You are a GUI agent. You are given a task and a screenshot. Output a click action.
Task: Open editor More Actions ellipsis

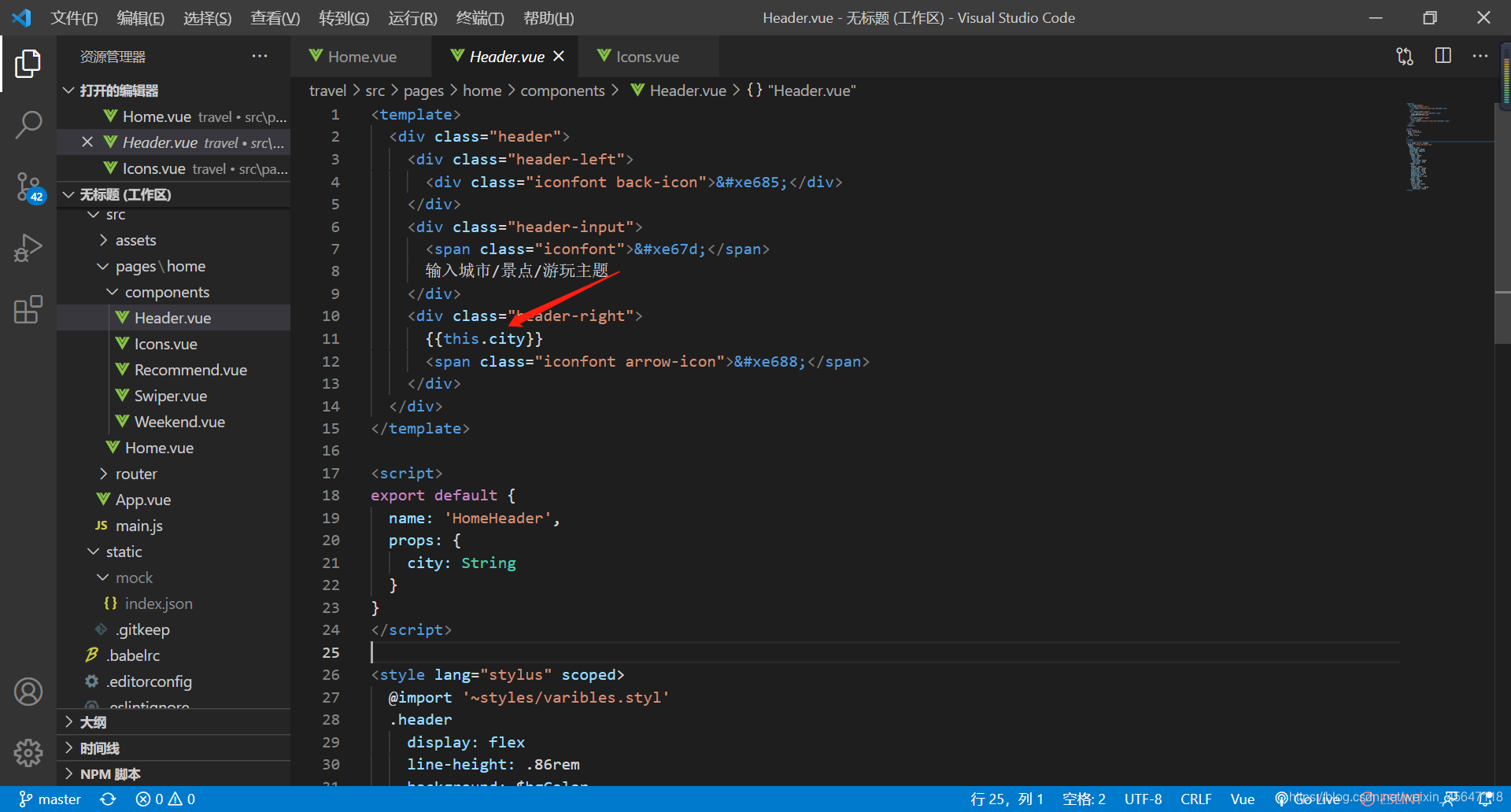[1480, 56]
